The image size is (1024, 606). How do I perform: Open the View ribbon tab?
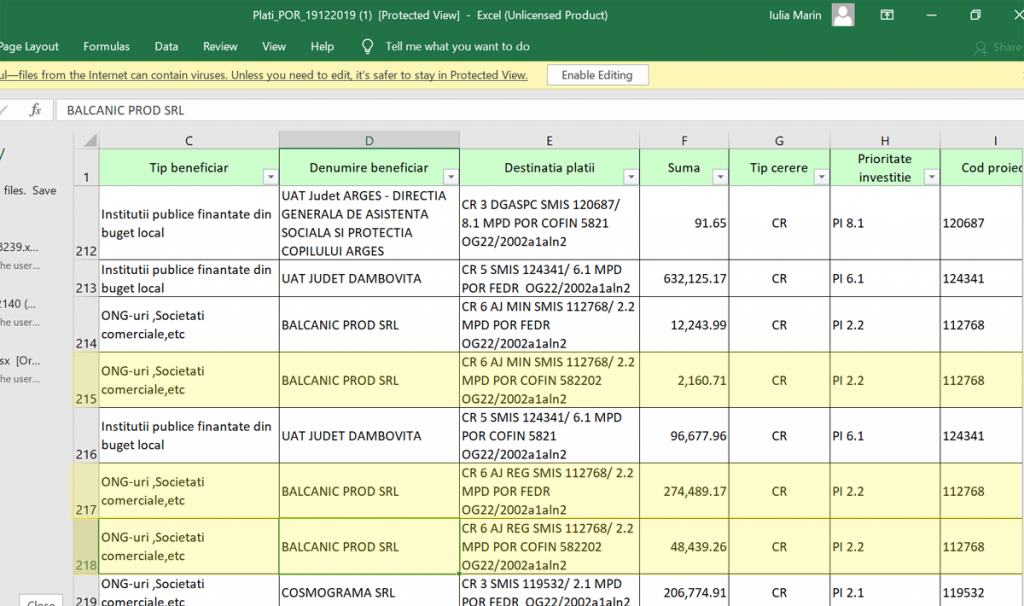274,46
